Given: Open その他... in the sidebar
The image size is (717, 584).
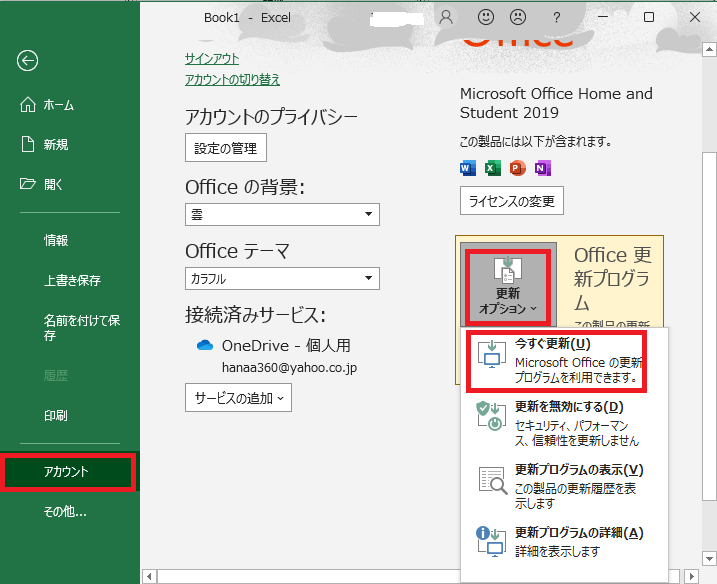Looking at the screenshot, I should (x=65, y=511).
